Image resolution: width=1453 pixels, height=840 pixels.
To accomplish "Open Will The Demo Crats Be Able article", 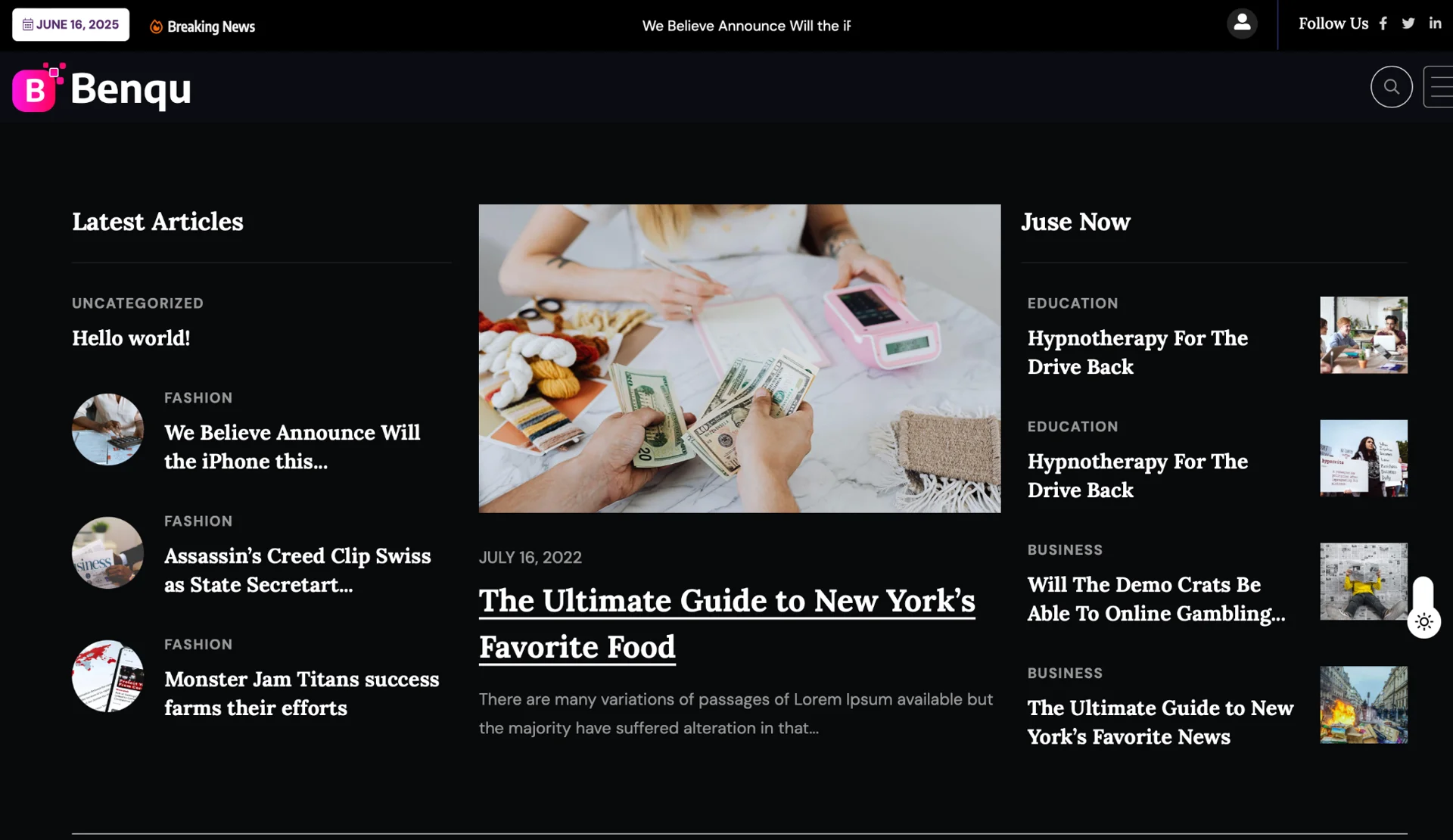I will tap(1156, 599).
